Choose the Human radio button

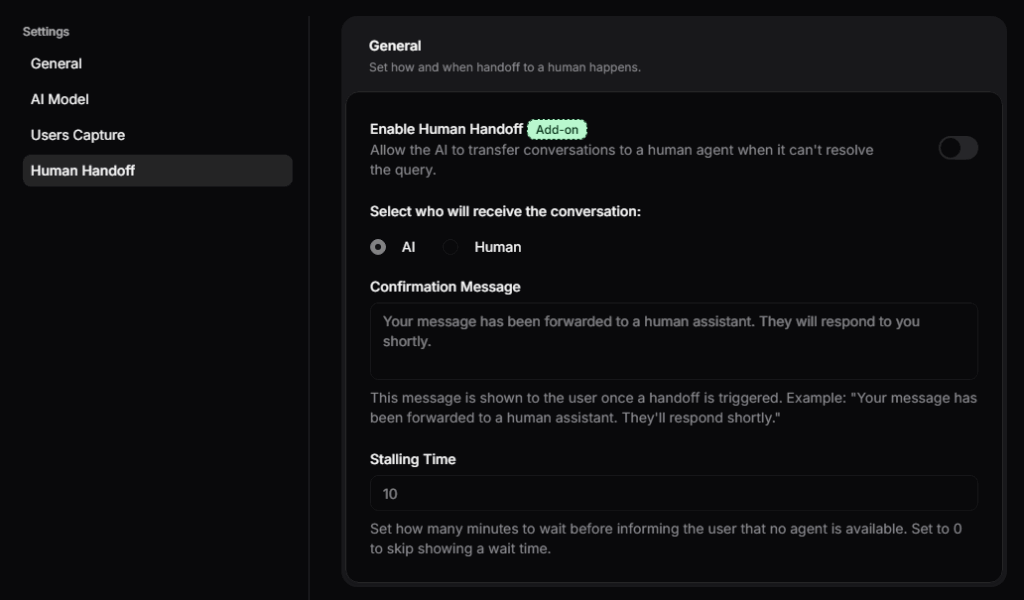tap(451, 247)
